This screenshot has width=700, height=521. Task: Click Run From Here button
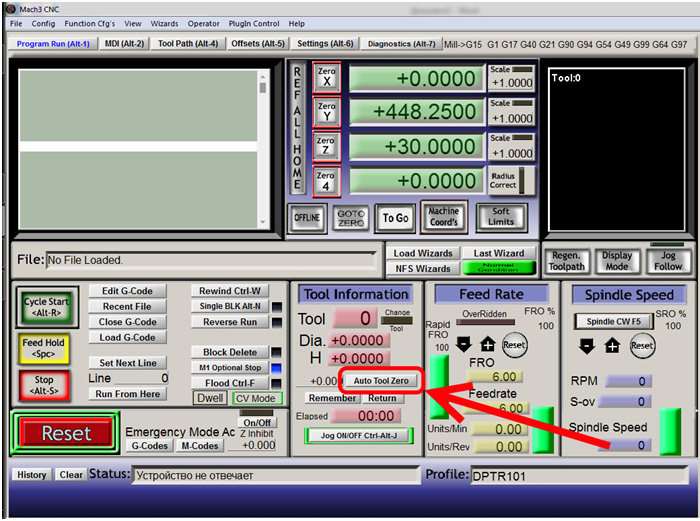[x=127, y=394]
